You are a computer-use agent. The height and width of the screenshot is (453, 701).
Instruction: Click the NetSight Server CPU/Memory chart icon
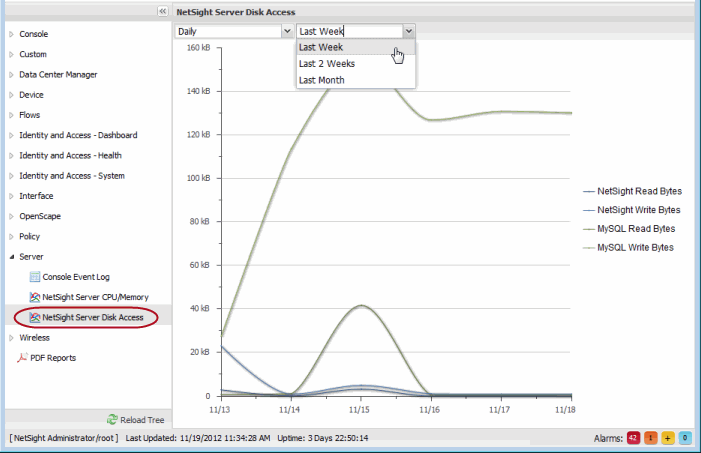tap(34, 297)
